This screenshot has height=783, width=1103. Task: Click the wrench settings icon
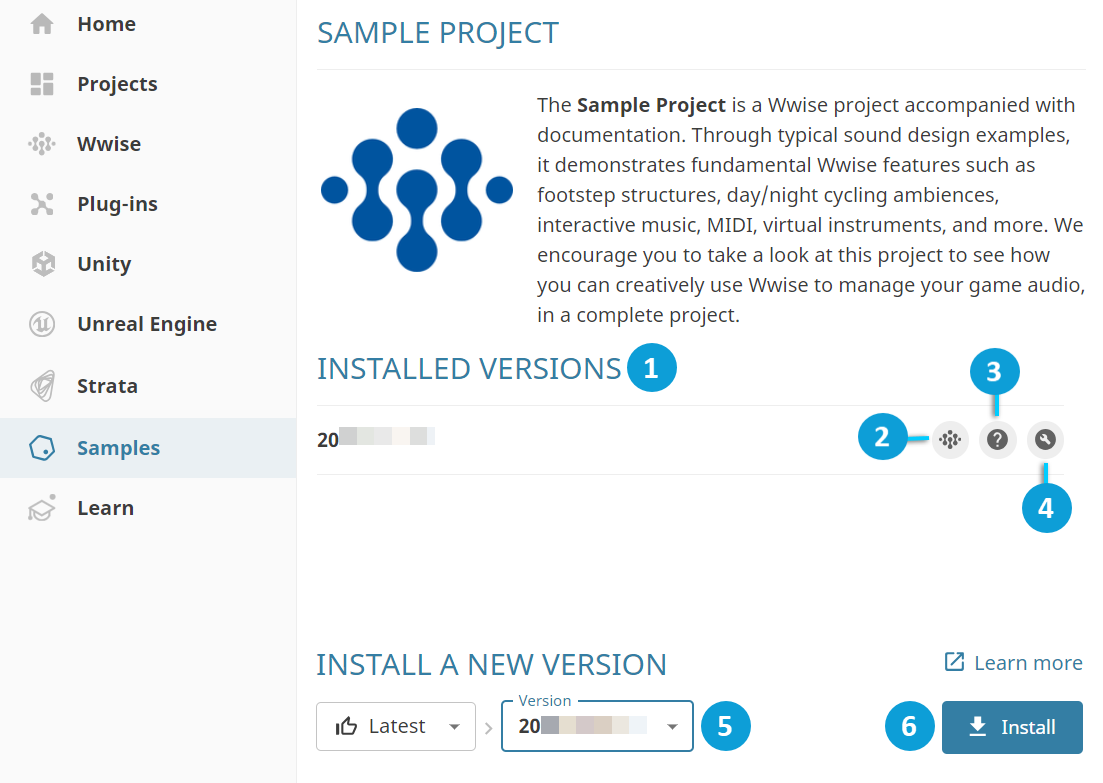click(1045, 439)
